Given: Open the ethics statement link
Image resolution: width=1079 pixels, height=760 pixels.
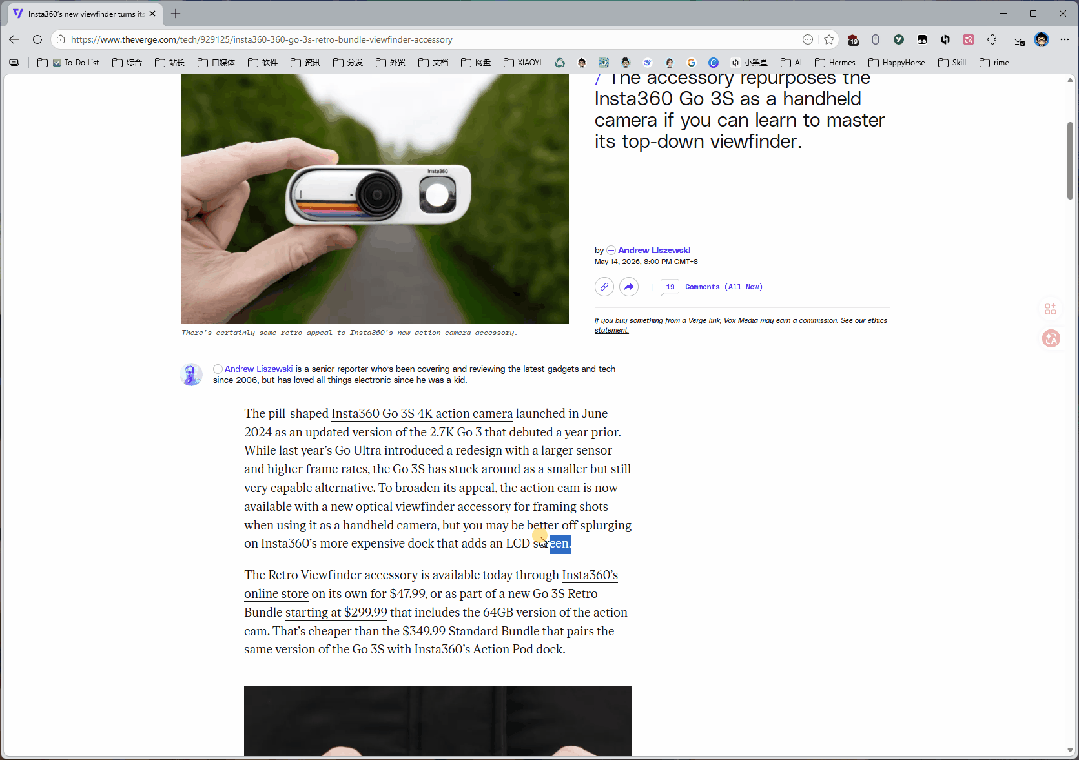Looking at the screenshot, I should point(611,330).
